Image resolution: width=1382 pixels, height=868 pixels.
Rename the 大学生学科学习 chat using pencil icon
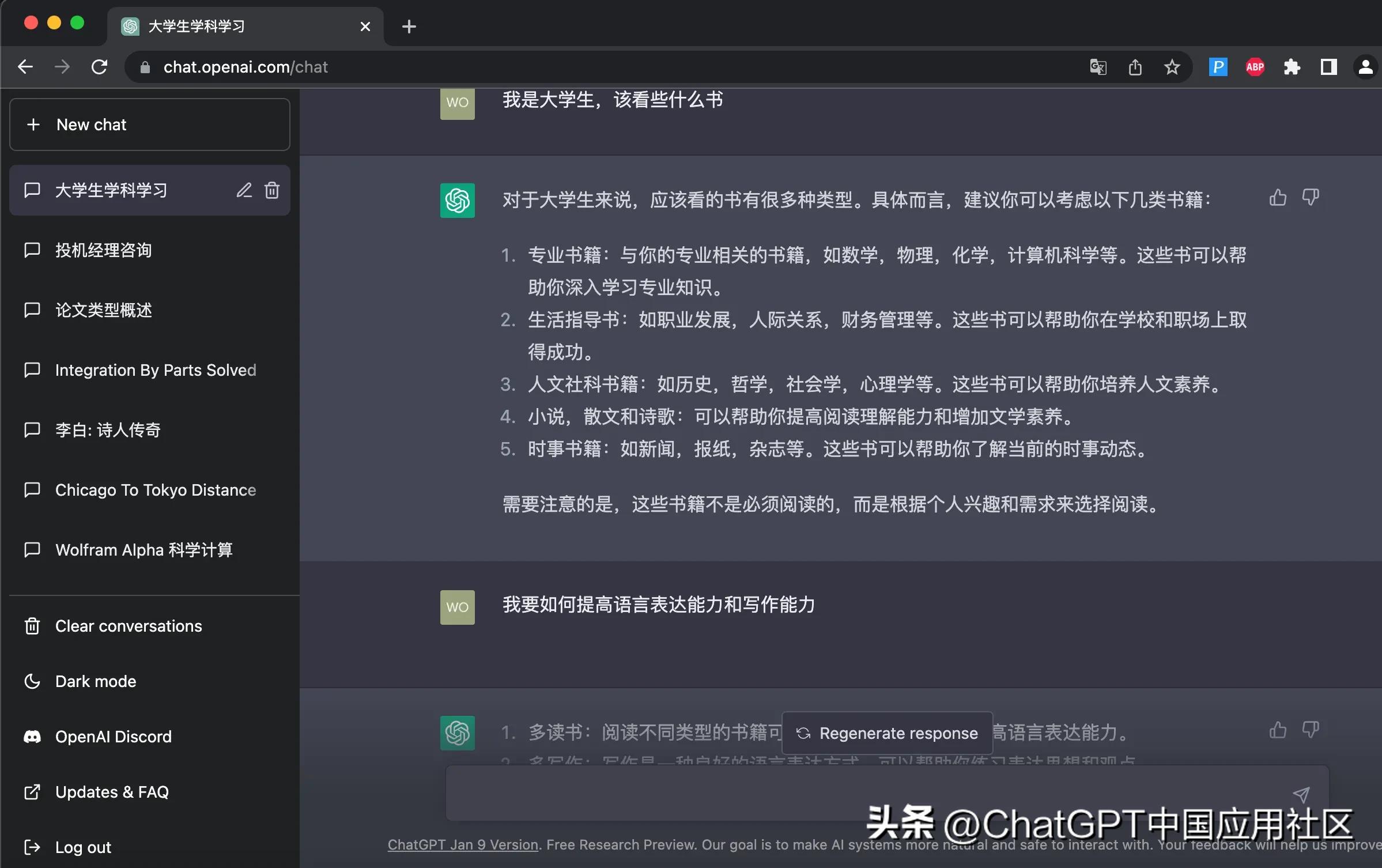click(x=244, y=190)
